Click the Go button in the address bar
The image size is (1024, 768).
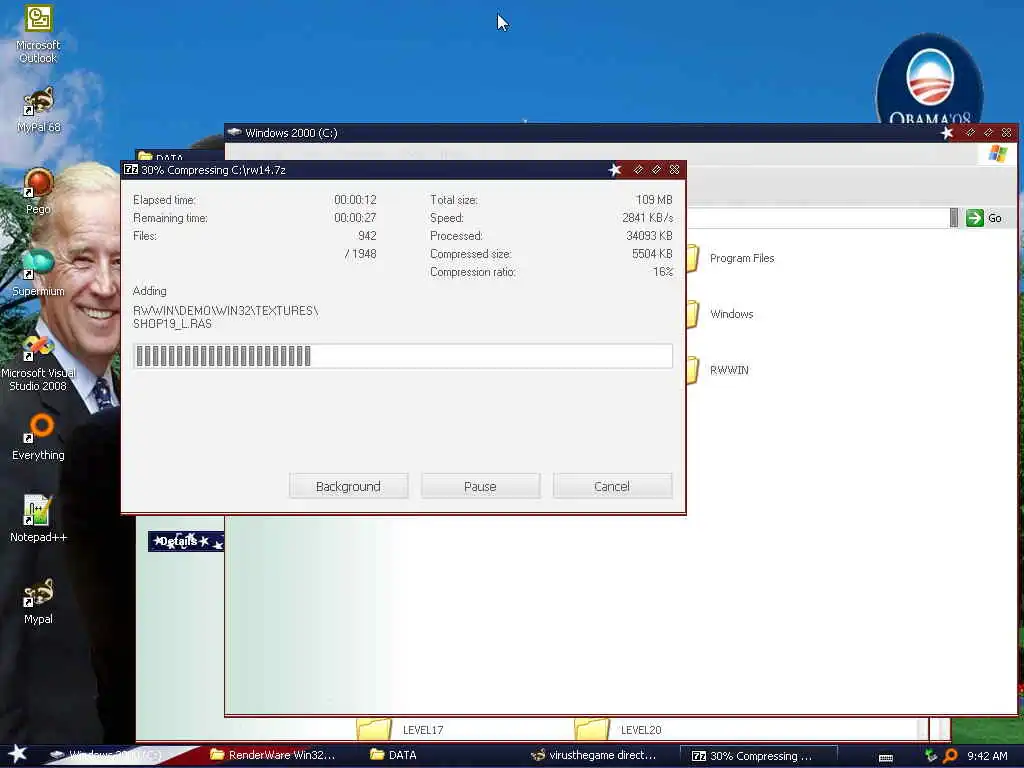click(x=984, y=218)
